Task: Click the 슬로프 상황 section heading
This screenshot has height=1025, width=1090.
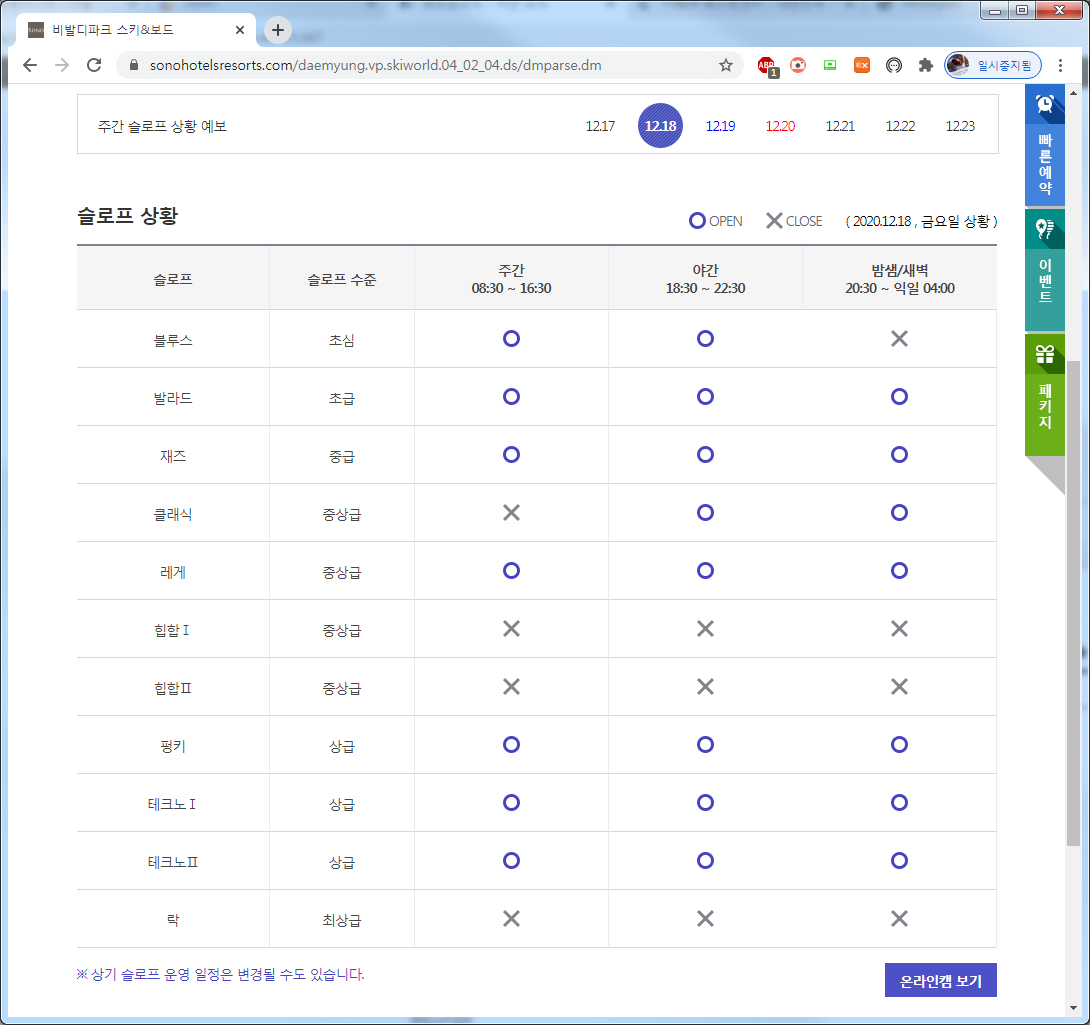Action: click(x=128, y=216)
